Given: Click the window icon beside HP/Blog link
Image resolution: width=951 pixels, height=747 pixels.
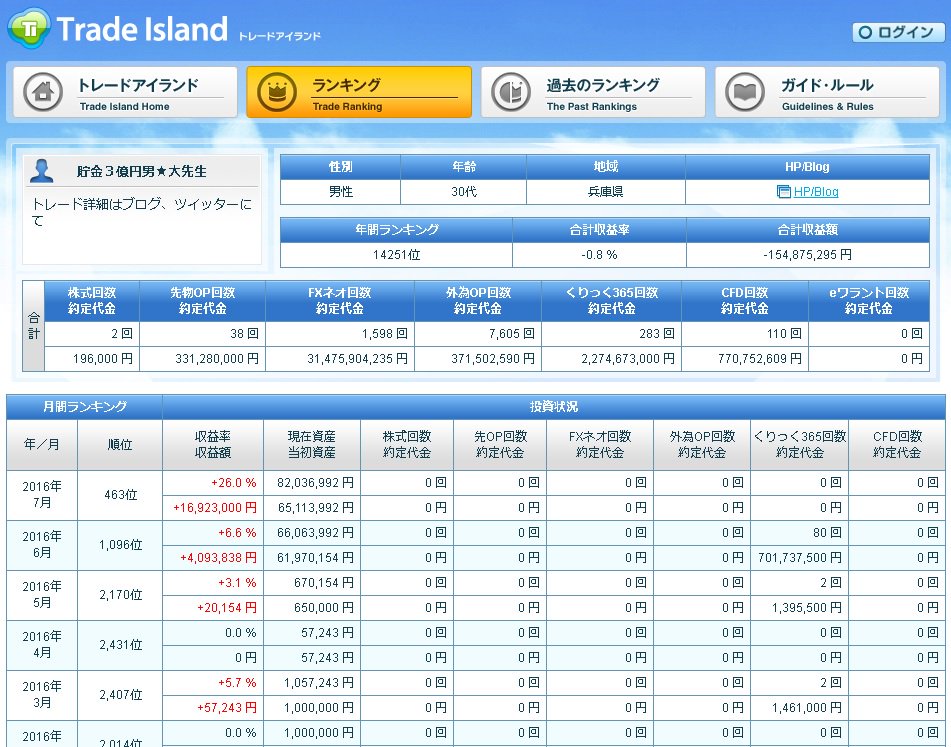Looking at the screenshot, I should click(783, 192).
